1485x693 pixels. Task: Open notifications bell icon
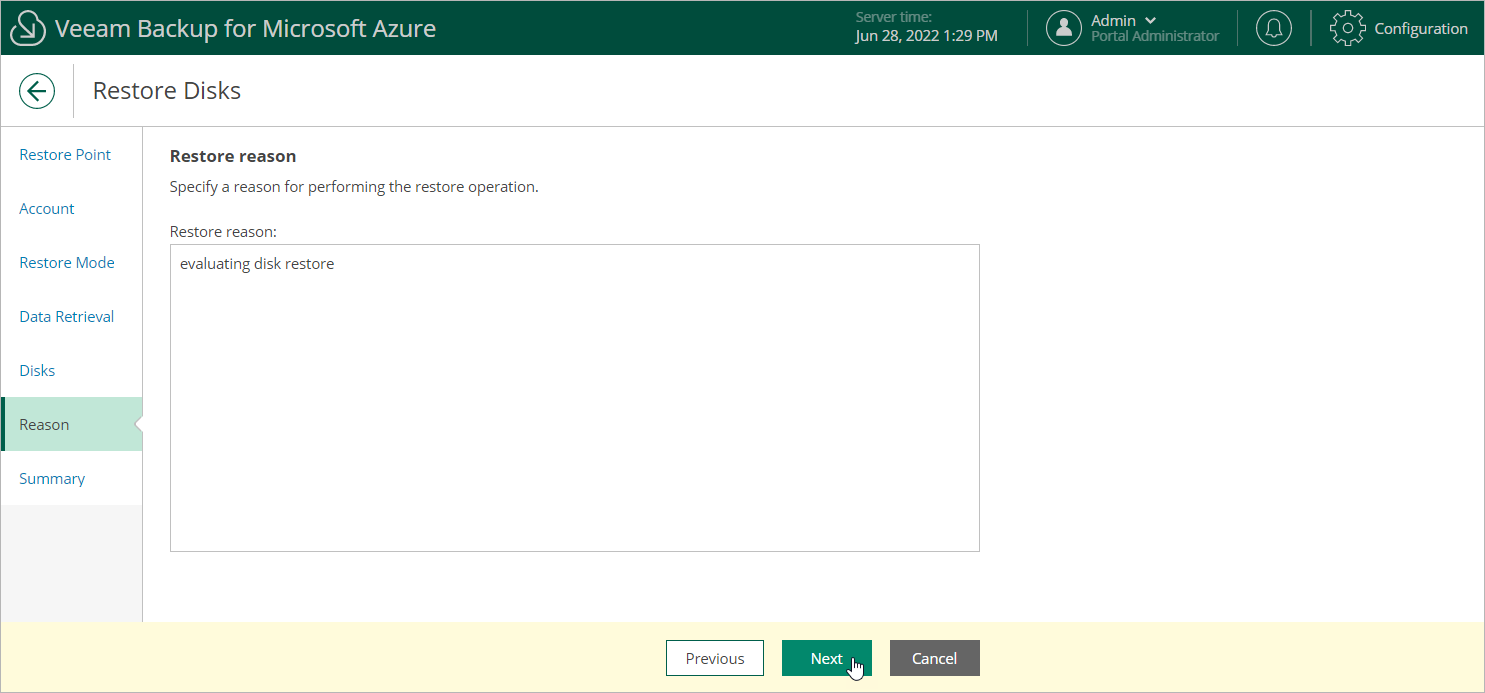click(x=1274, y=28)
